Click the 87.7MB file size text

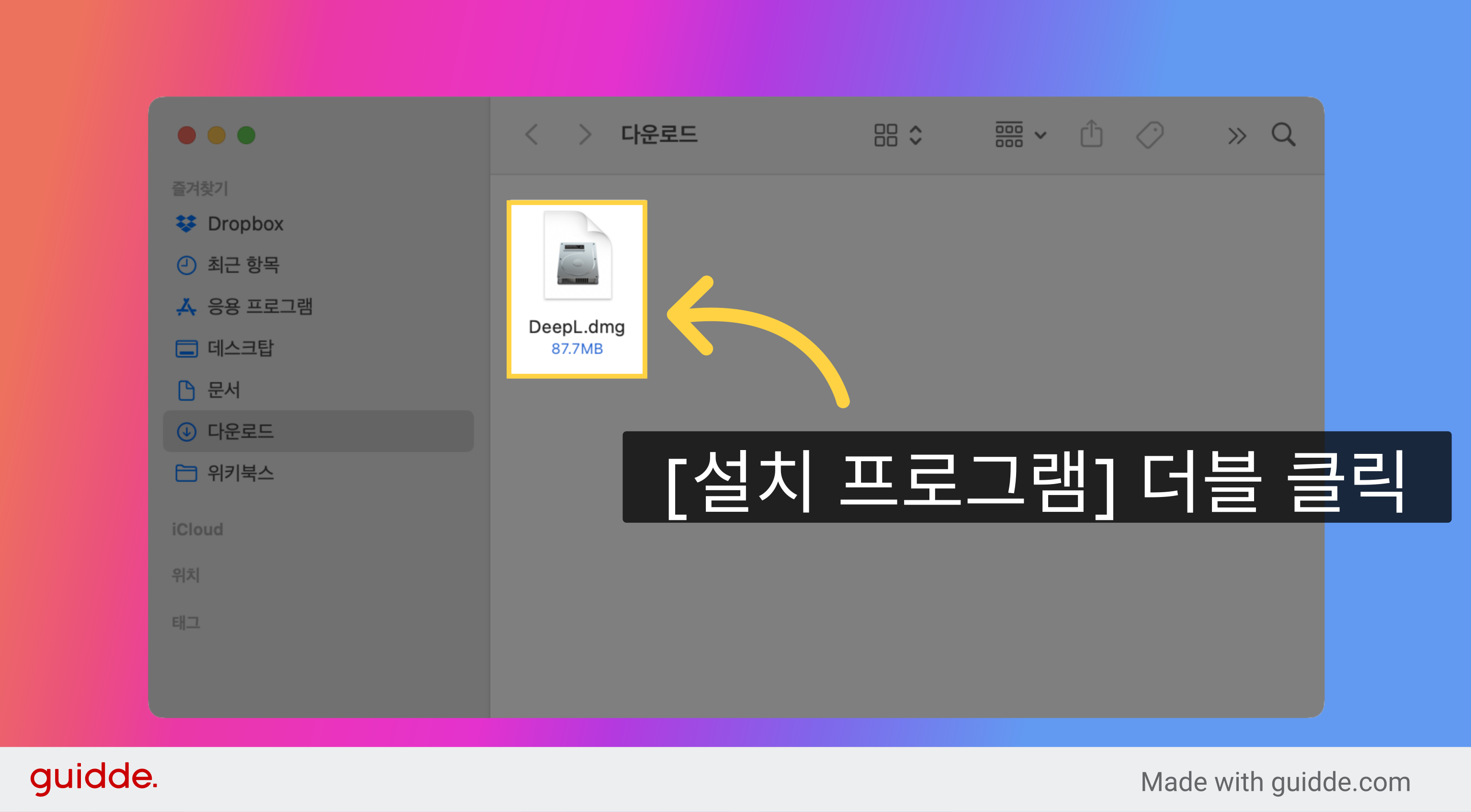[x=577, y=349]
